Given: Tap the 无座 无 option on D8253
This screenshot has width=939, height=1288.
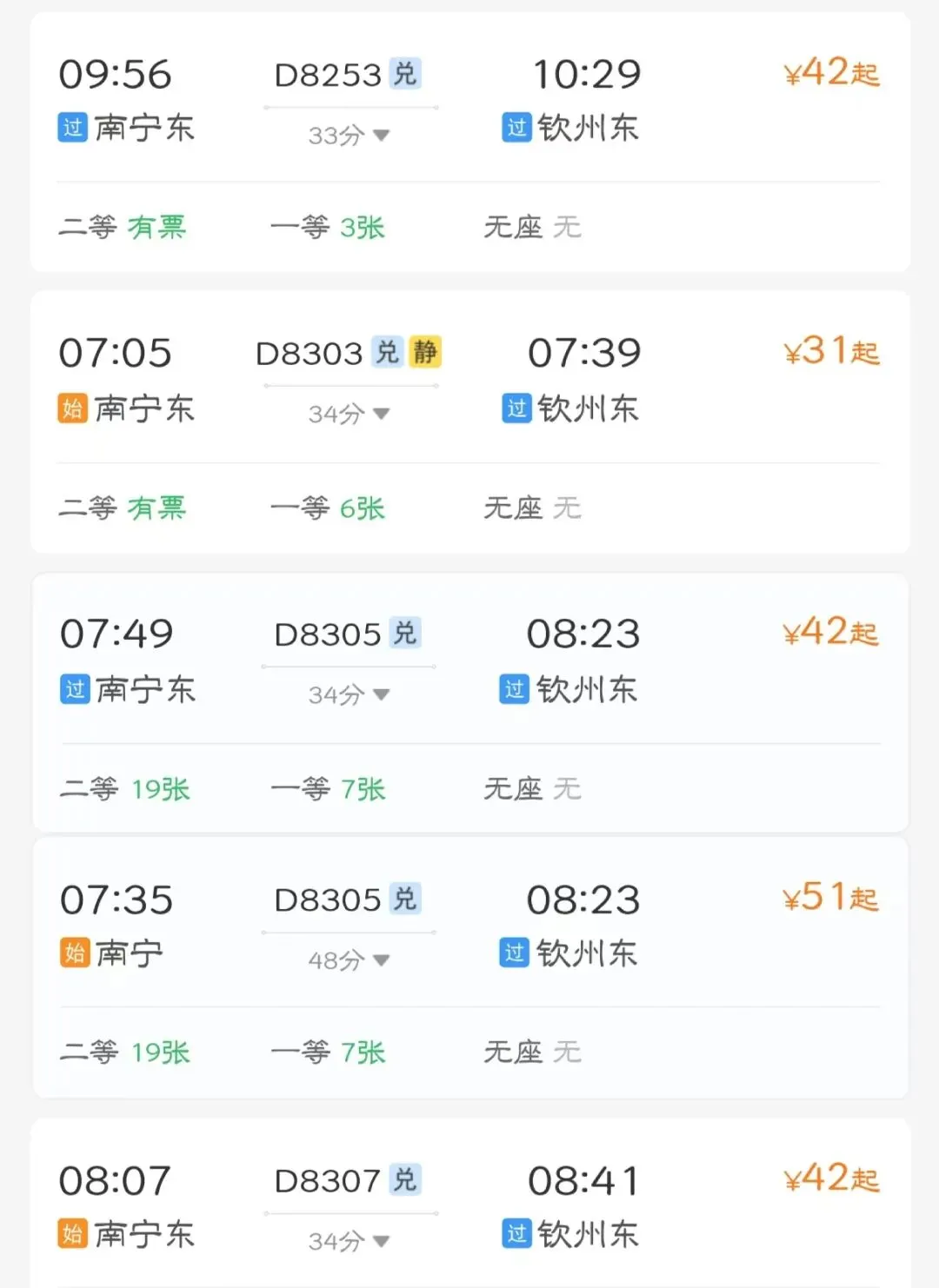Looking at the screenshot, I should [532, 228].
